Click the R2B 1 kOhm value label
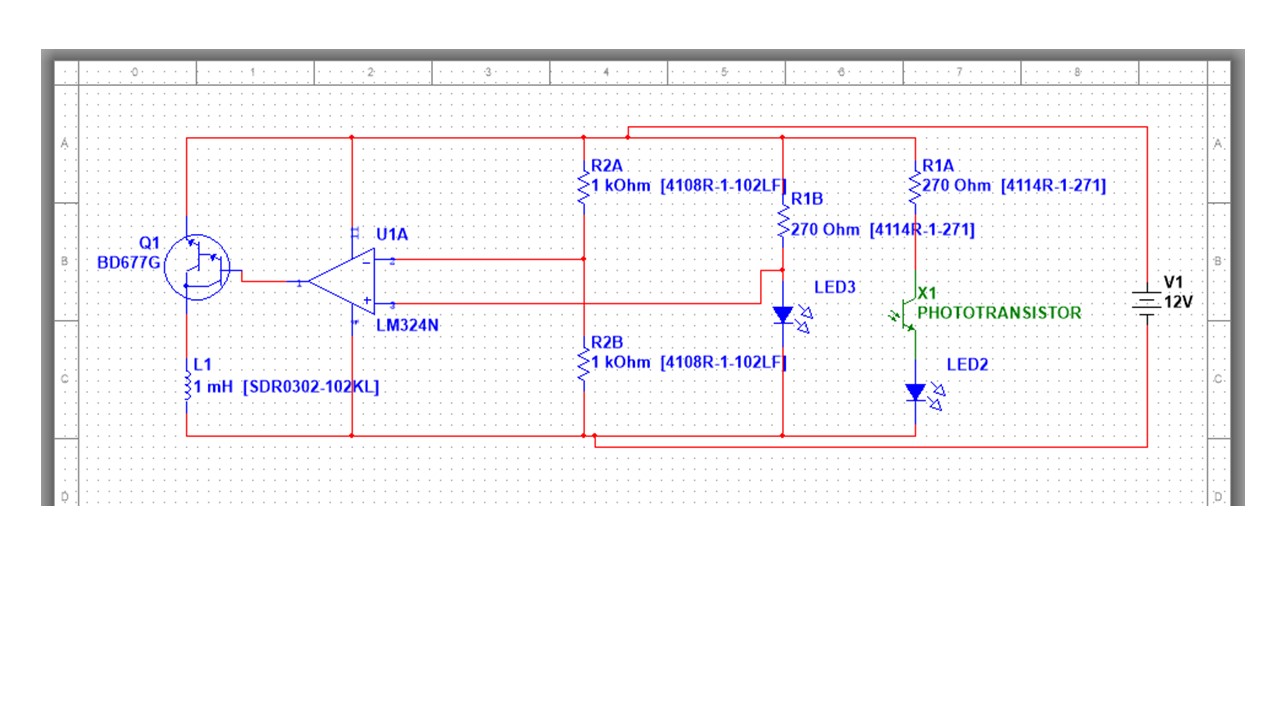This screenshot has width=1280, height=720. pyautogui.click(x=689, y=362)
